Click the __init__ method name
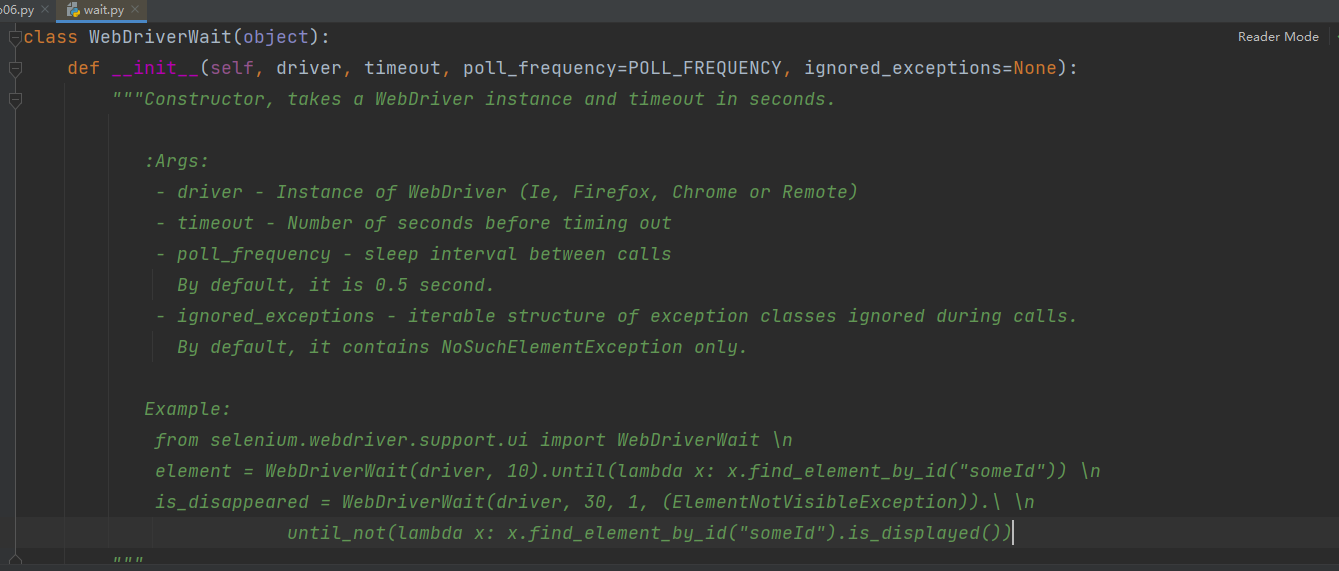 tap(155, 68)
